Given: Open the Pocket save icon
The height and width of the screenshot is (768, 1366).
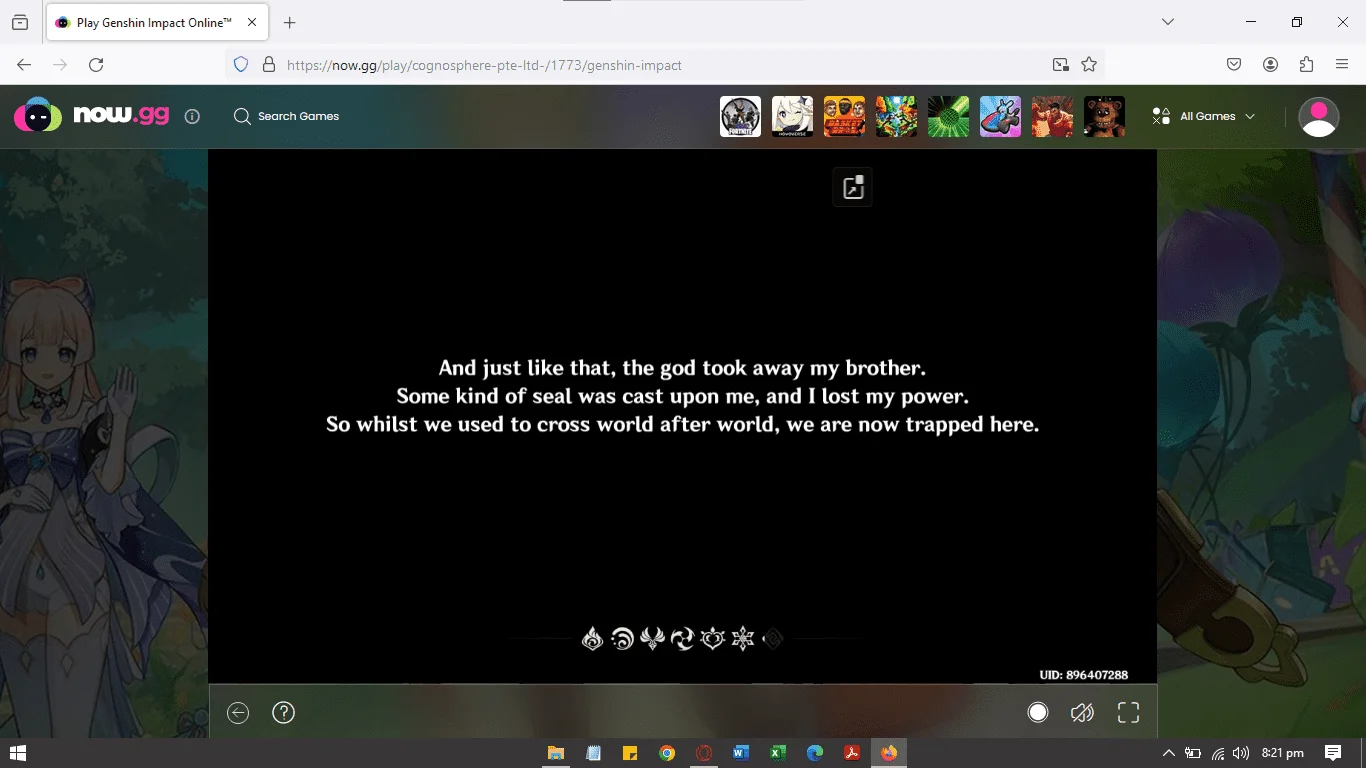Looking at the screenshot, I should (x=1234, y=64).
